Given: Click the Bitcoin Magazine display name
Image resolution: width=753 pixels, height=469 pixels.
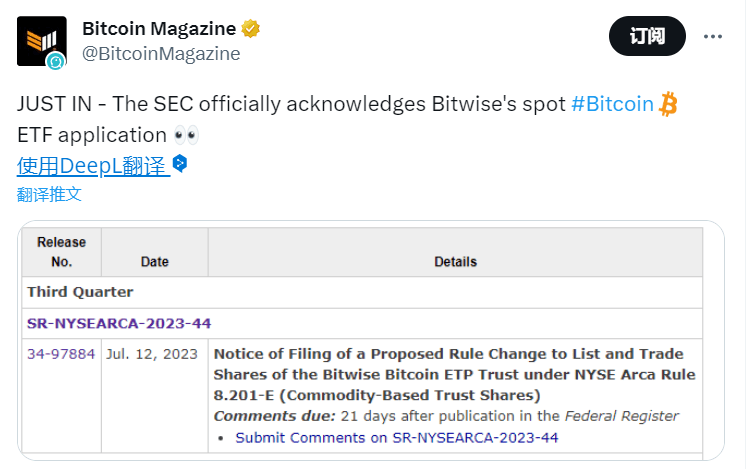Looking at the screenshot, I should tap(159, 28).
